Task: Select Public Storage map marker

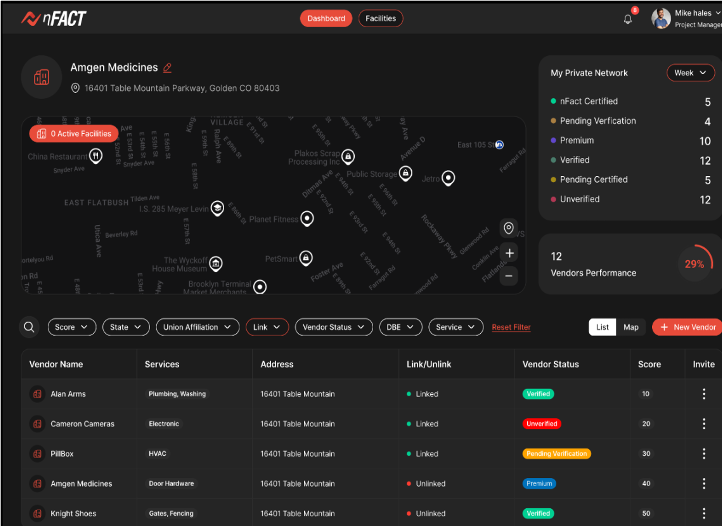Action: pos(405,173)
